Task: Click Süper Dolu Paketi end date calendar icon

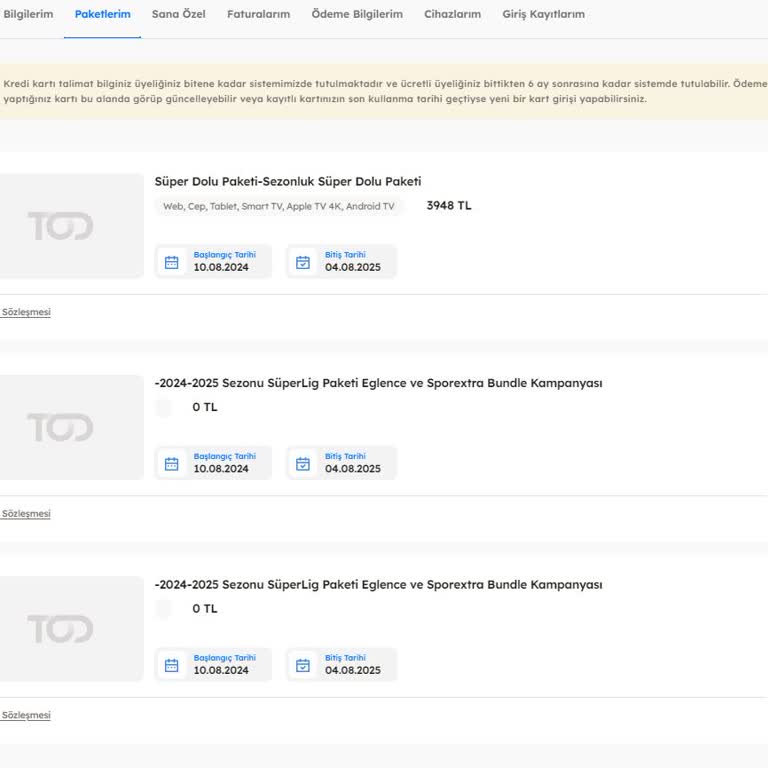Action: tap(303, 262)
